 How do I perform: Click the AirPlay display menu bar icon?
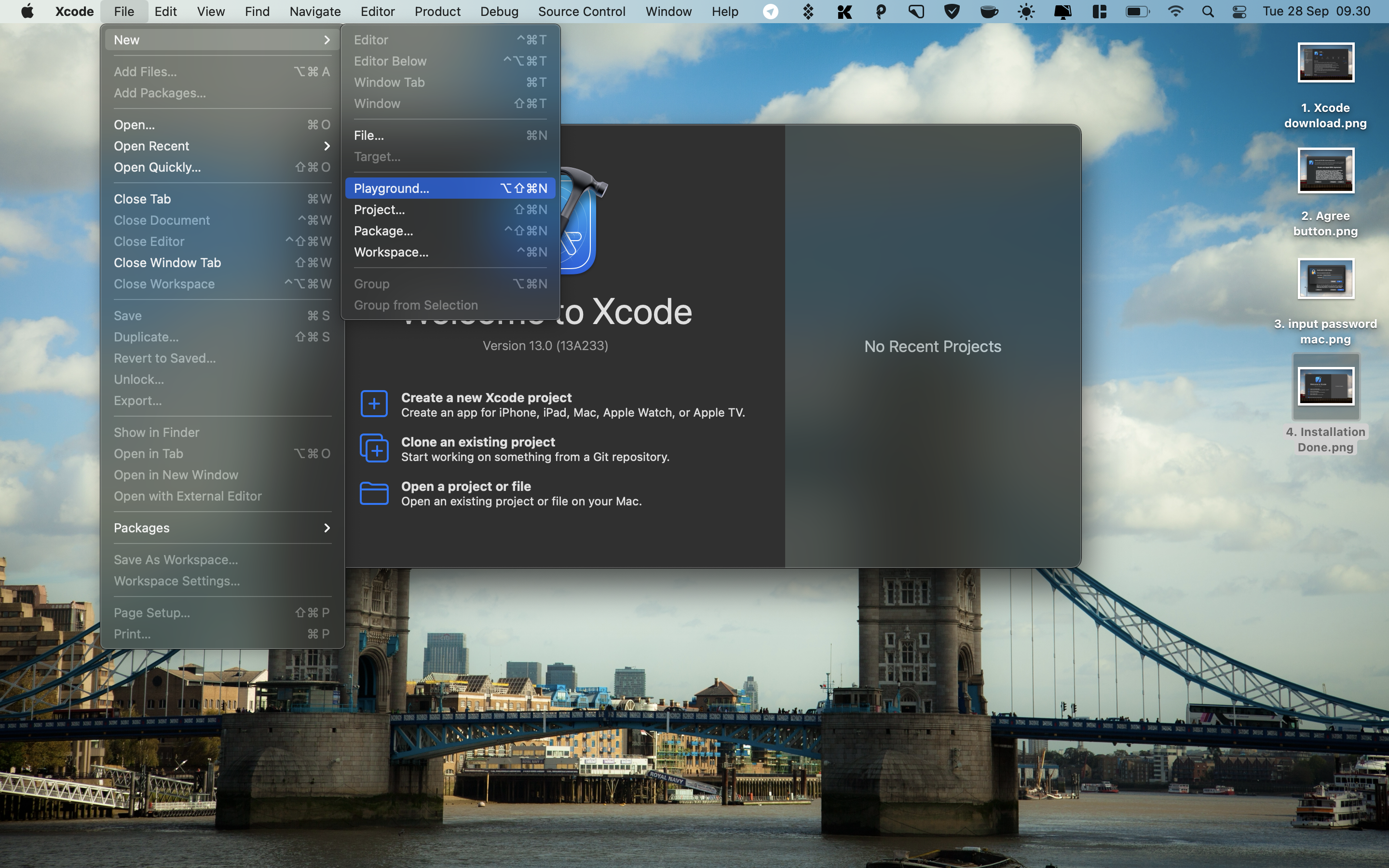click(1062, 12)
